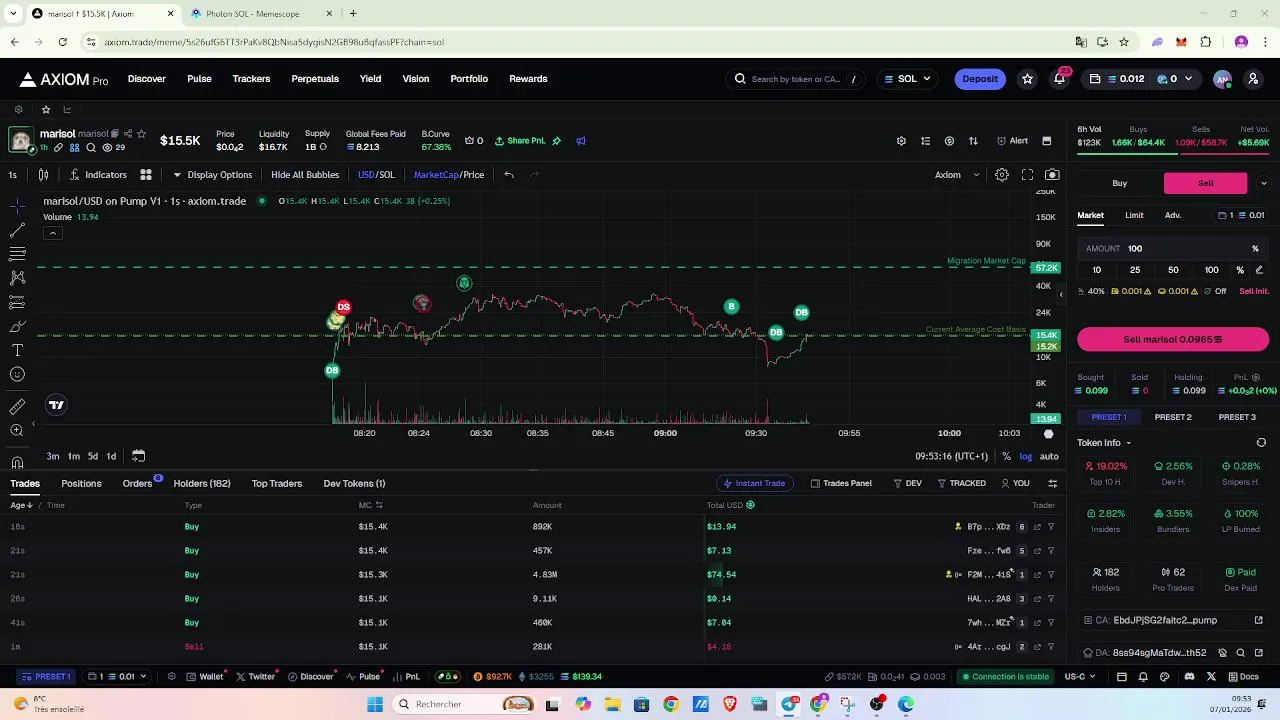Open the Pulse menu in the top navigation
Image resolution: width=1280 pixels, height=720 pixels.
199,79
